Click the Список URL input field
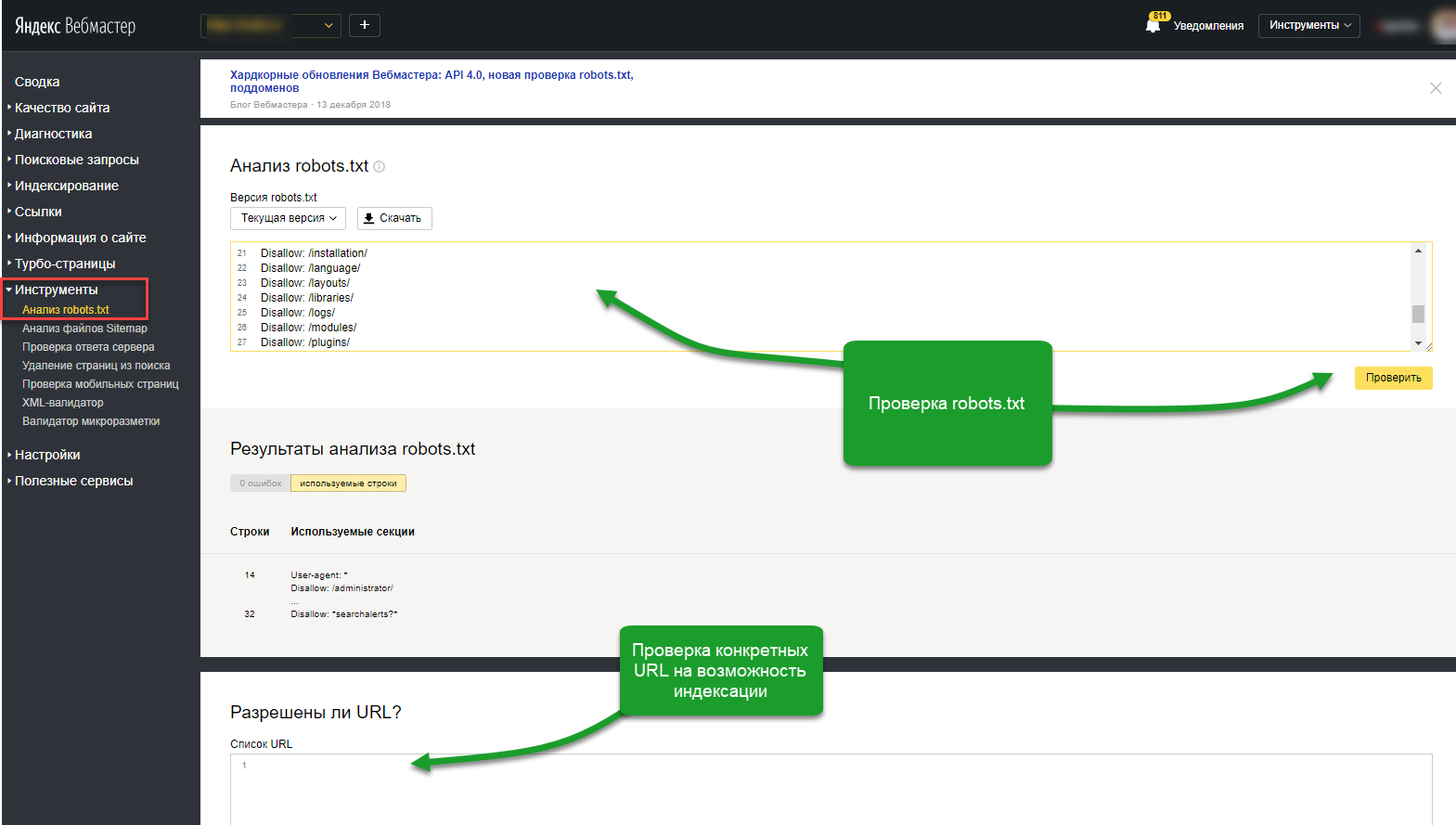1456x825 pixels. tap(831, 789)
